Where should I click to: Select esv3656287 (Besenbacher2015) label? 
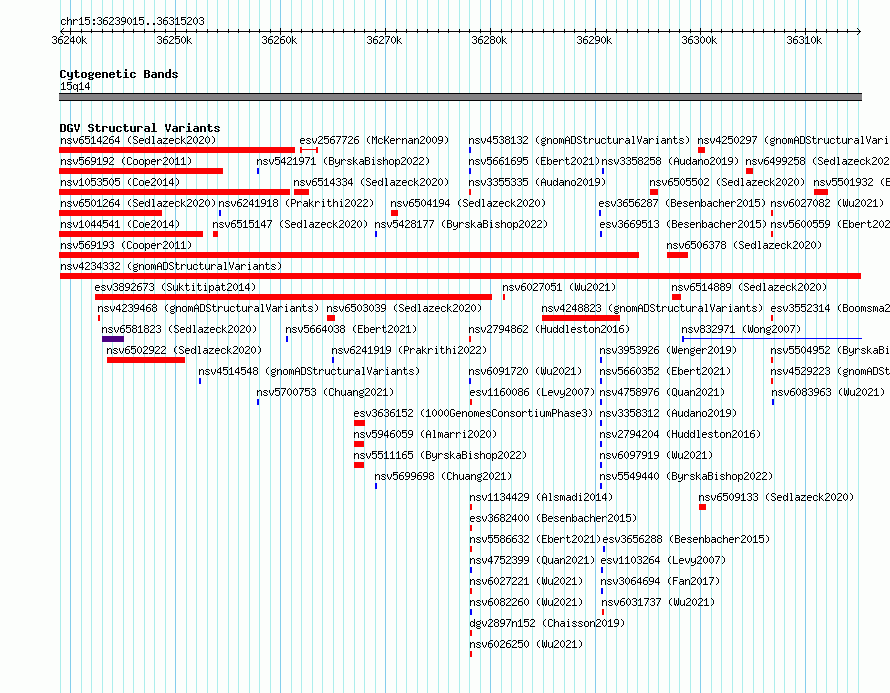682,203
